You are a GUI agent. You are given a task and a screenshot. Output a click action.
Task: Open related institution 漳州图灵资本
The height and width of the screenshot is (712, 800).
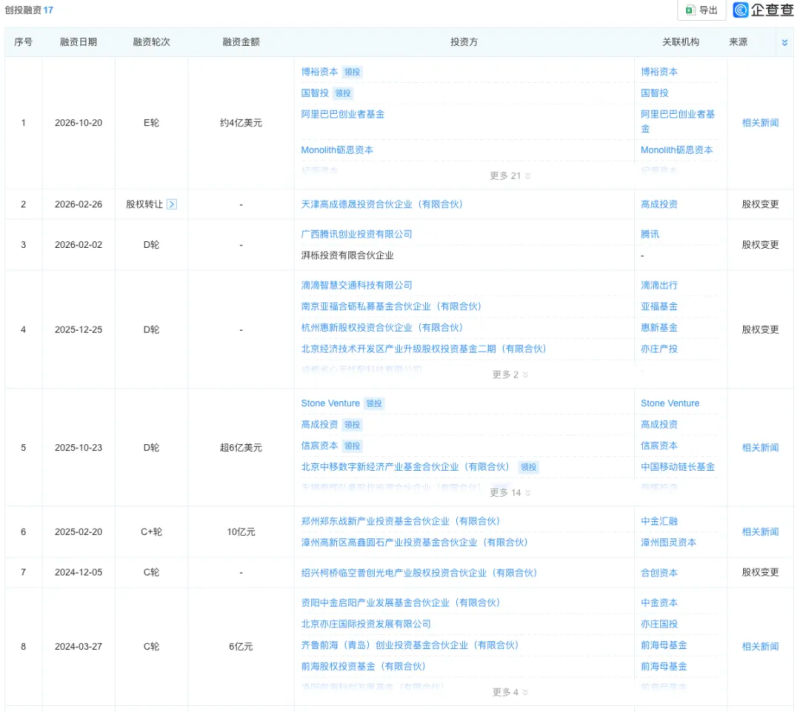click(x=668, y=543)
